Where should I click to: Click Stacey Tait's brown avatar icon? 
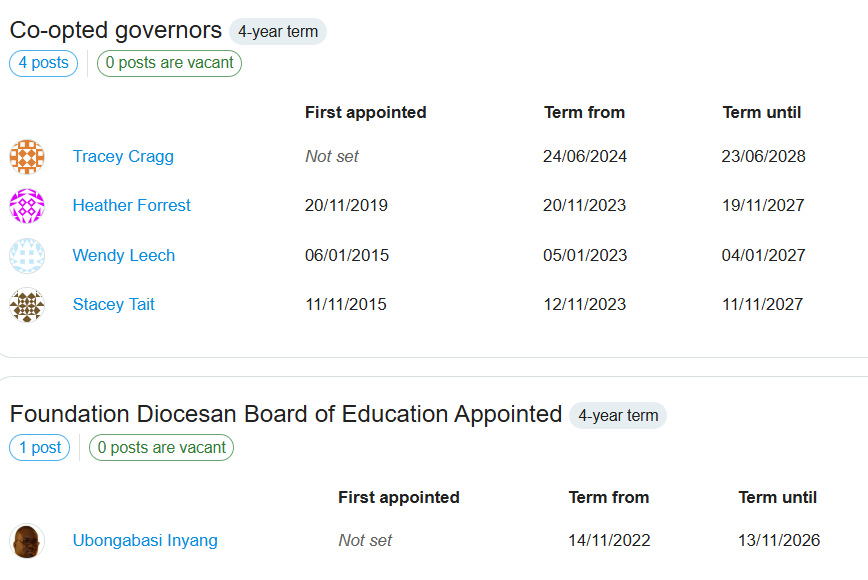point(27,305)
